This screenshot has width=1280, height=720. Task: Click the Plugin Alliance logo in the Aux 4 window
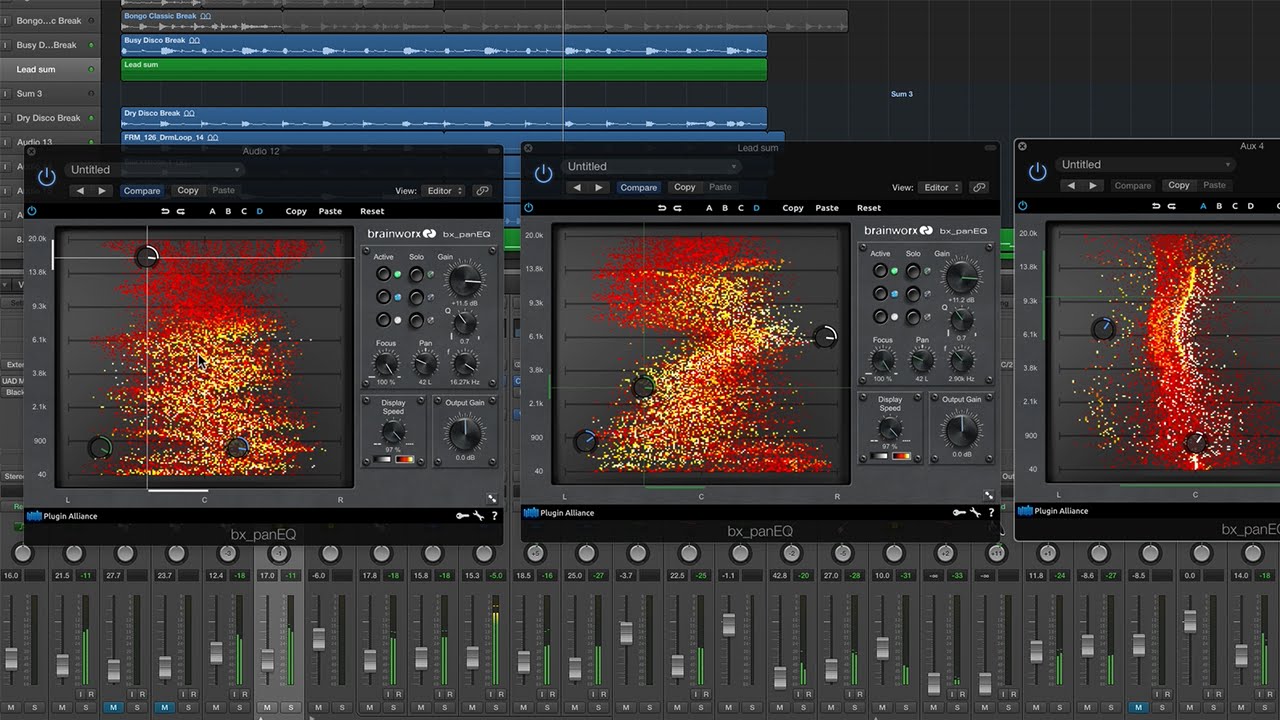tap(1053, 511)
